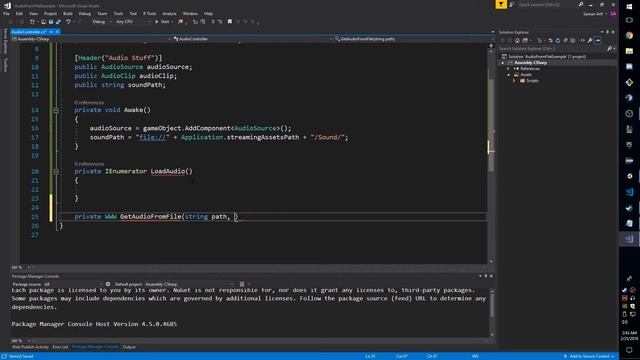The width and height of the screenshot is (640, 360).
Task: Click the Solution Explorer Properties wrench icon
Action: pos(590,40)
